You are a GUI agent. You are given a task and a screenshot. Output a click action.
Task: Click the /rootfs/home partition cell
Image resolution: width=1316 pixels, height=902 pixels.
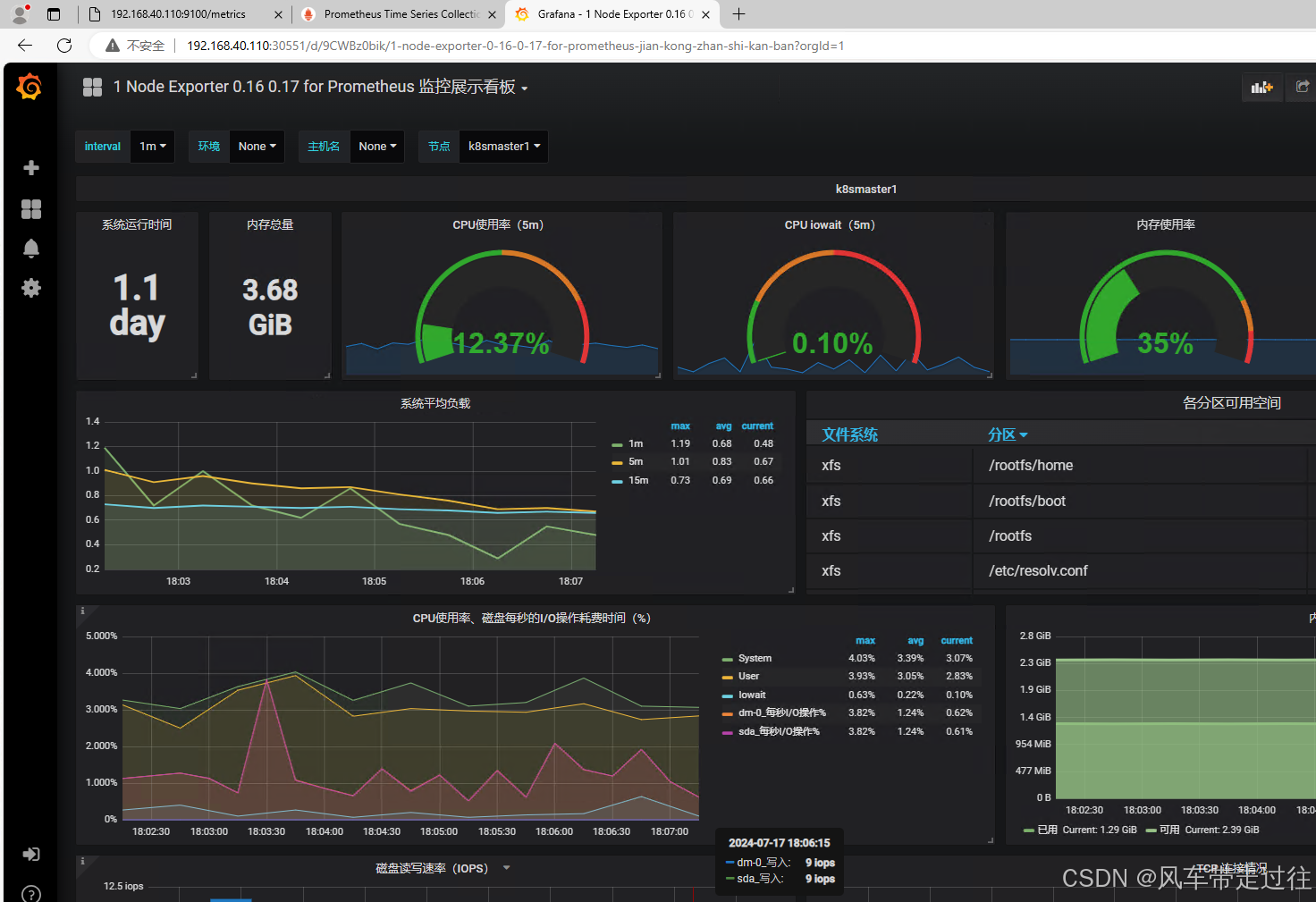[x=1031, y=466]
